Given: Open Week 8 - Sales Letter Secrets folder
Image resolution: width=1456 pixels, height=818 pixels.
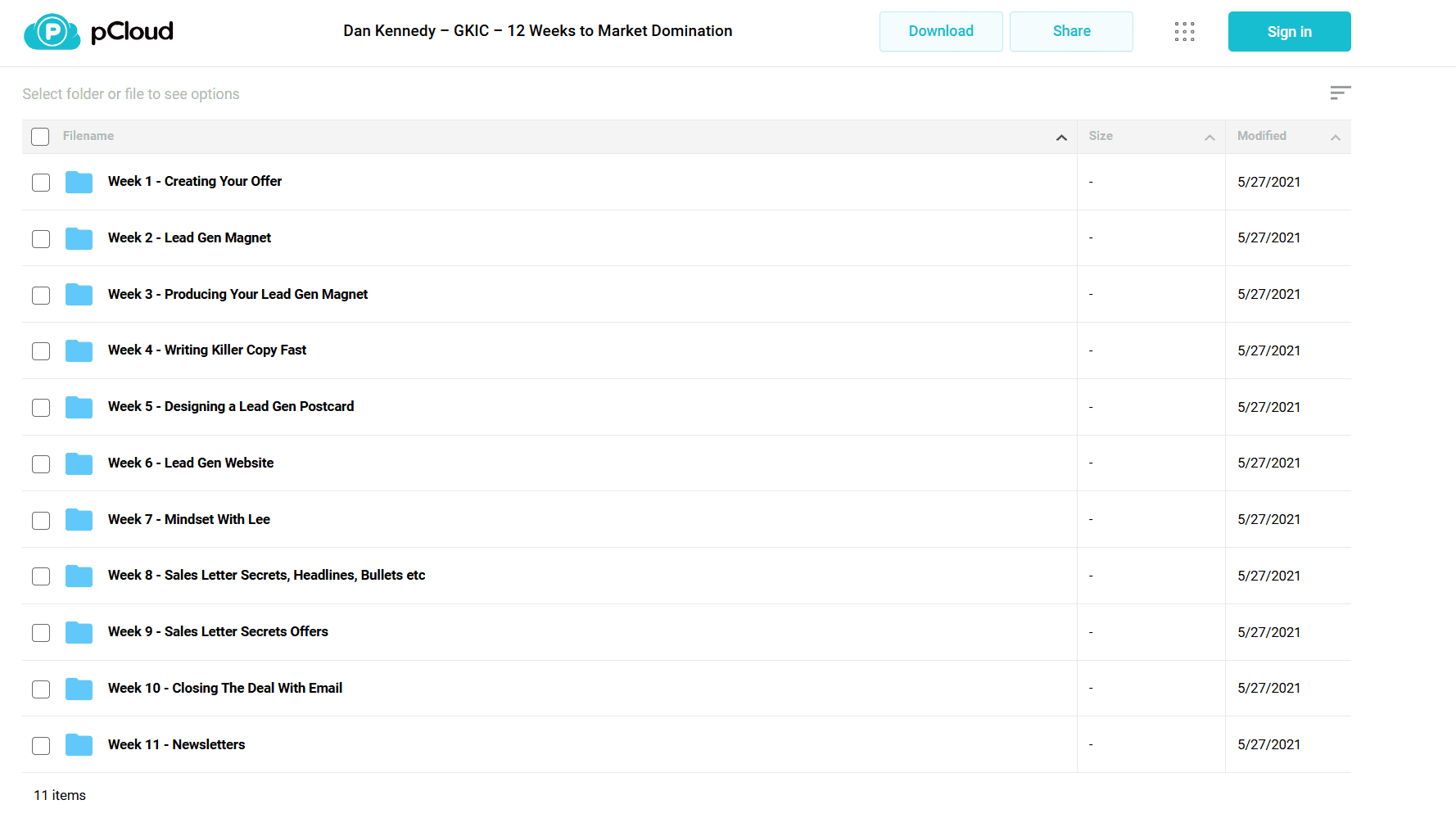Looking at the screenshot, I should [267, 575].
